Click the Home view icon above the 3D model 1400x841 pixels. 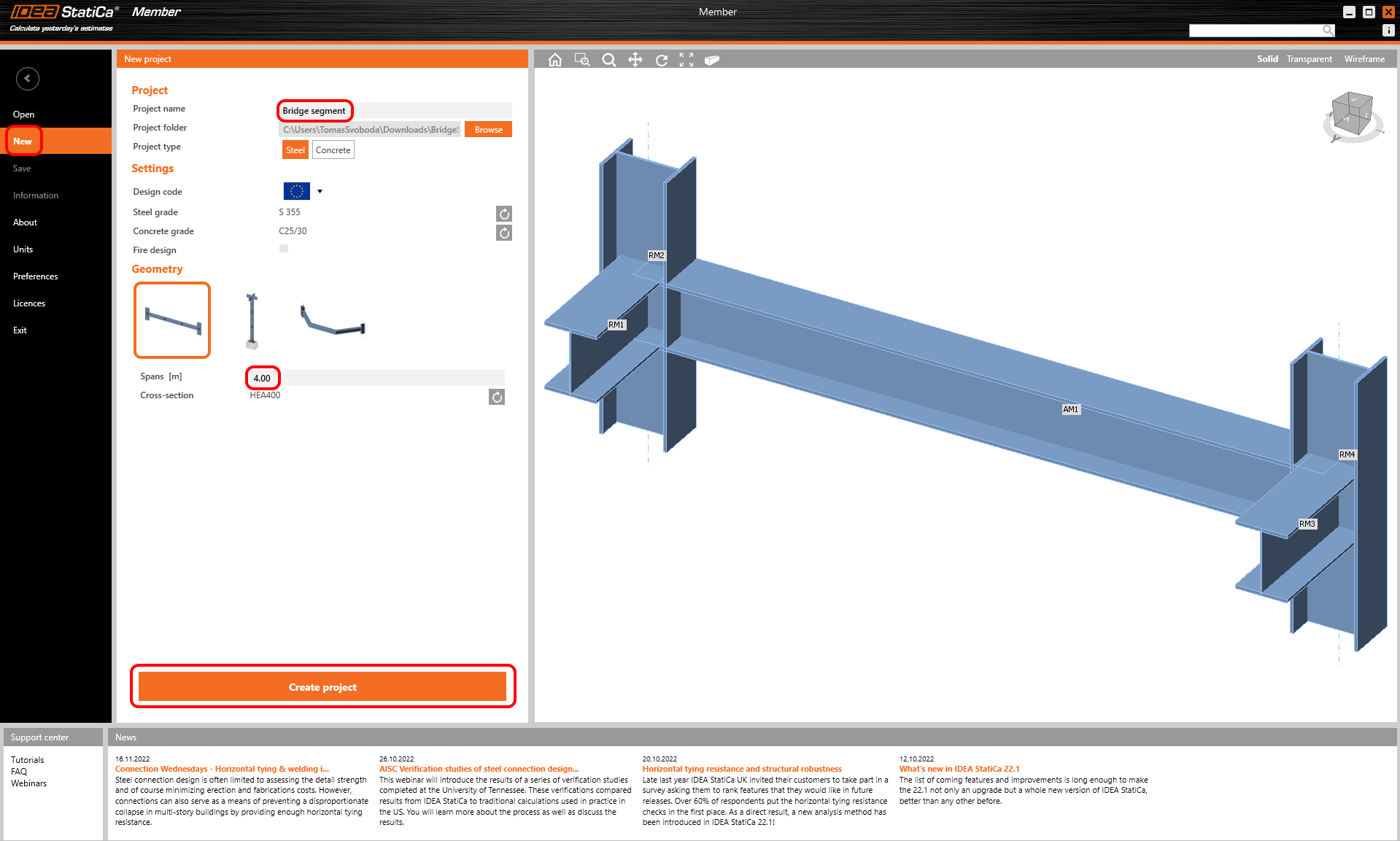tap(555, 60)
